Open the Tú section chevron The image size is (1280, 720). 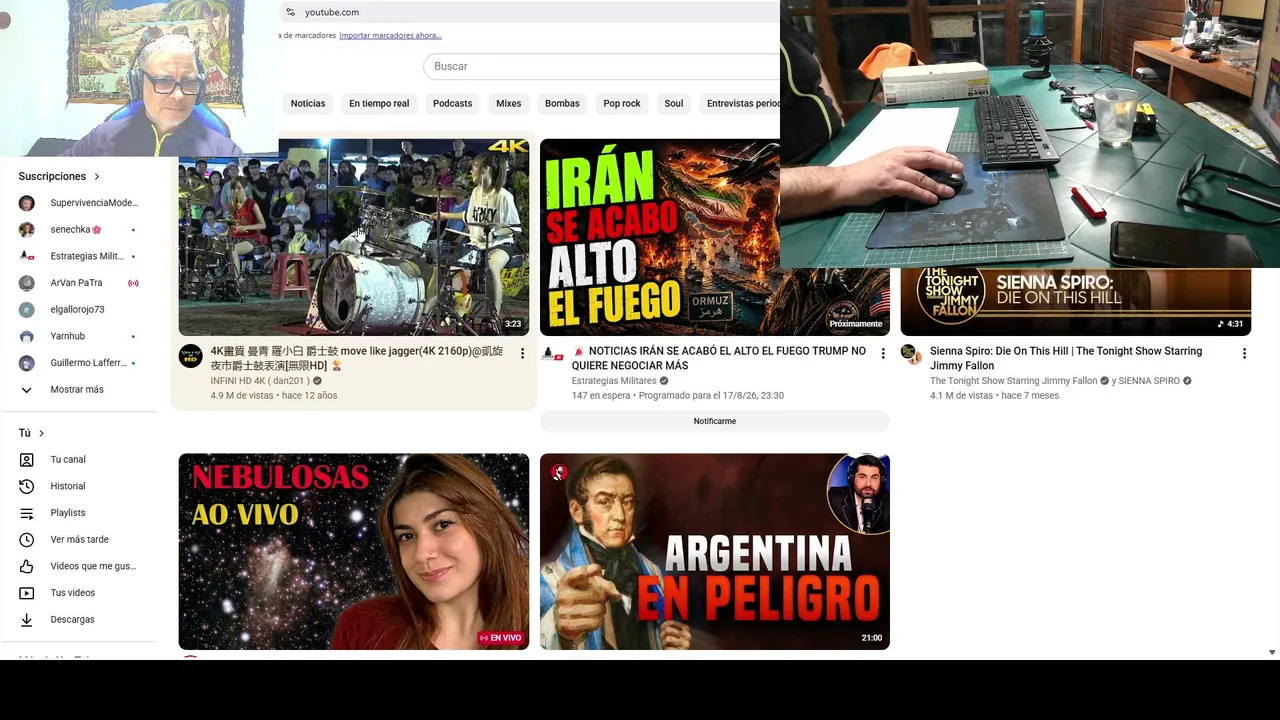[x=41, y=433]
